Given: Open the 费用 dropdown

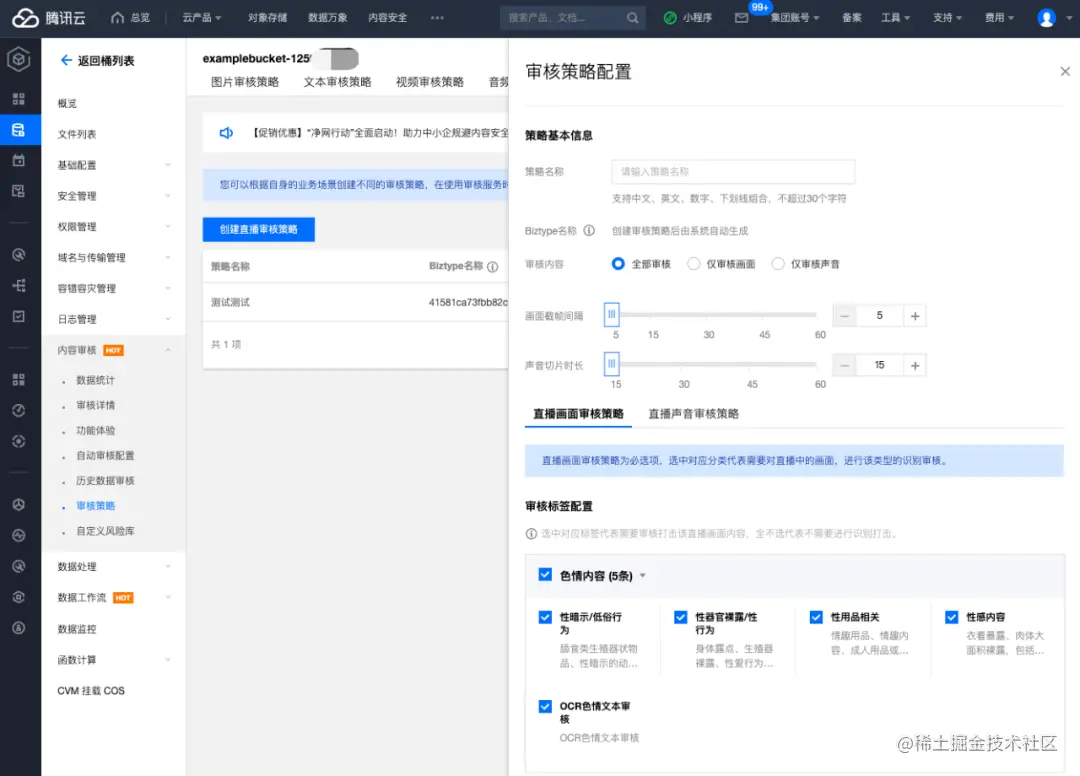Looking at the screenshot, I should 999,18.
